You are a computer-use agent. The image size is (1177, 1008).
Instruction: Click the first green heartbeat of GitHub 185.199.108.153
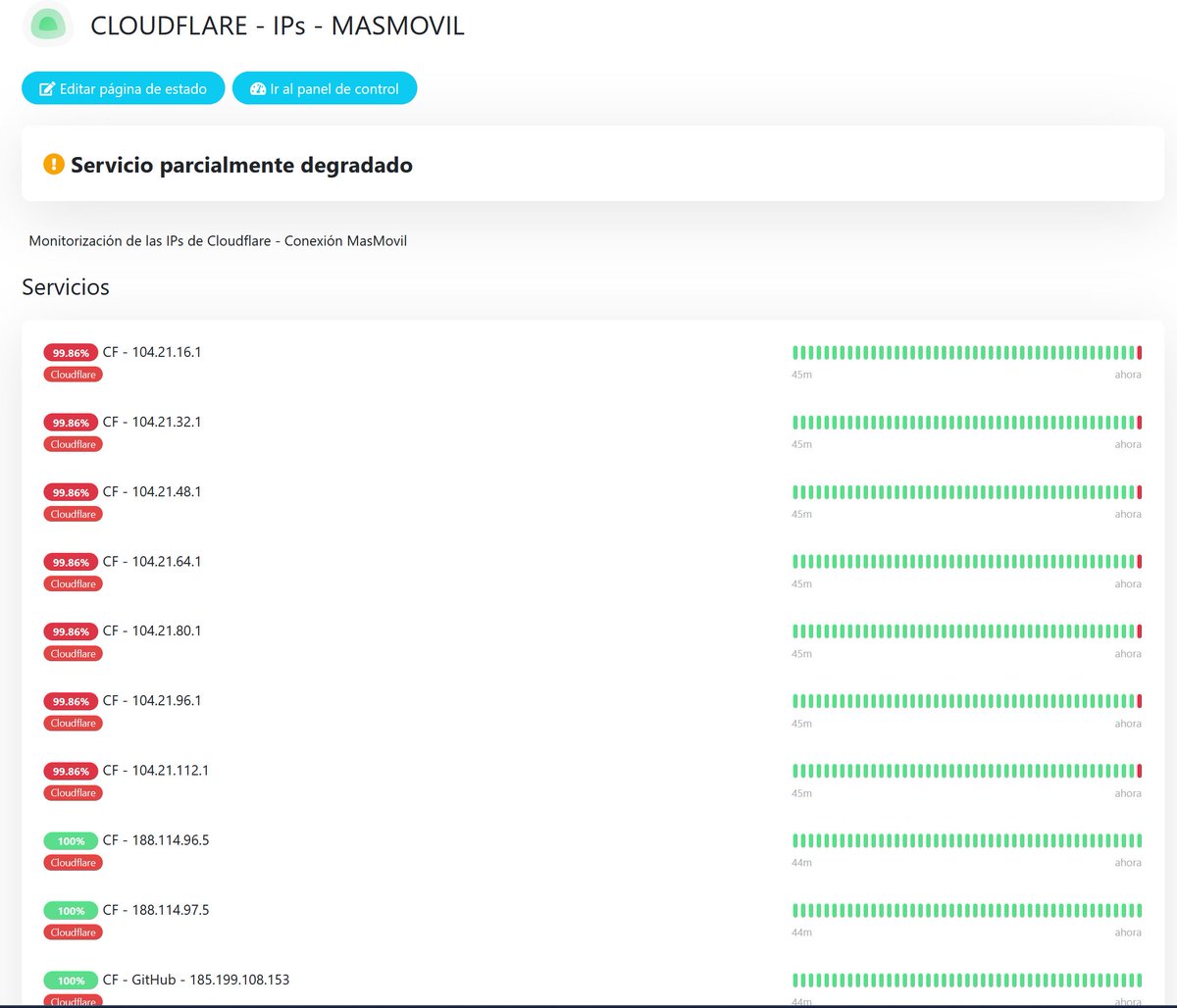pyautogui.click(x=795, y=979)
